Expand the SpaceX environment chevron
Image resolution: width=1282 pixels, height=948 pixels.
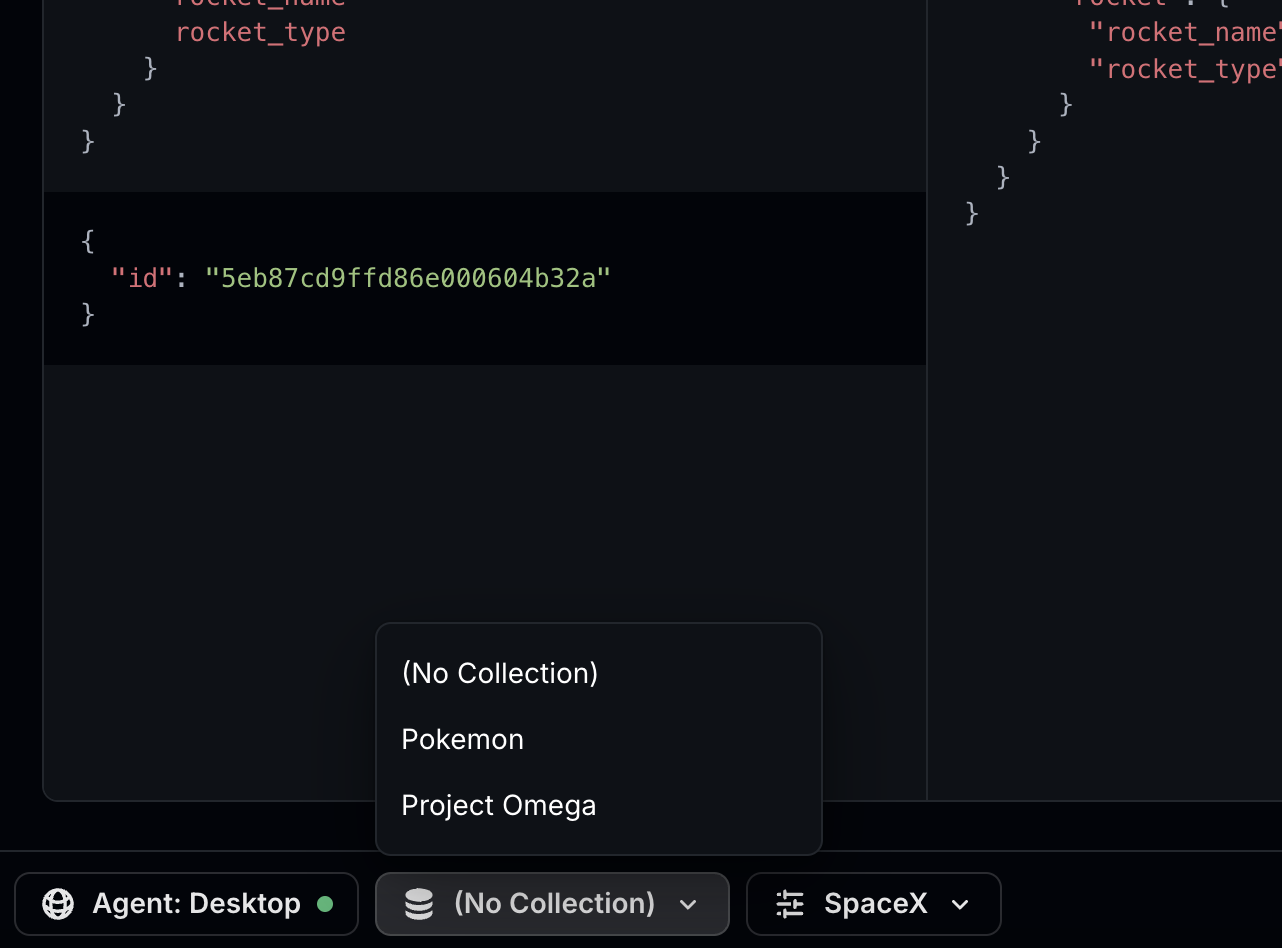tap(960, 905)
